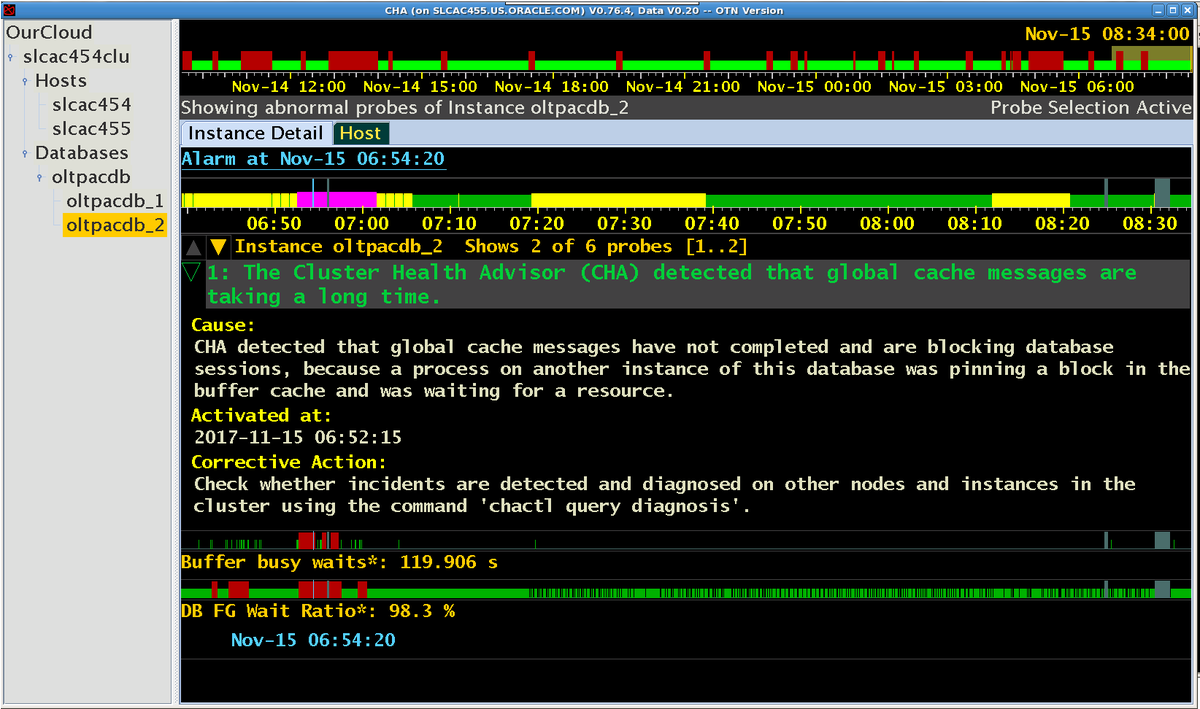Collapse probe 1 with the green triangle
This screenshot has width=1200, height=709.
tap(192, 273)
